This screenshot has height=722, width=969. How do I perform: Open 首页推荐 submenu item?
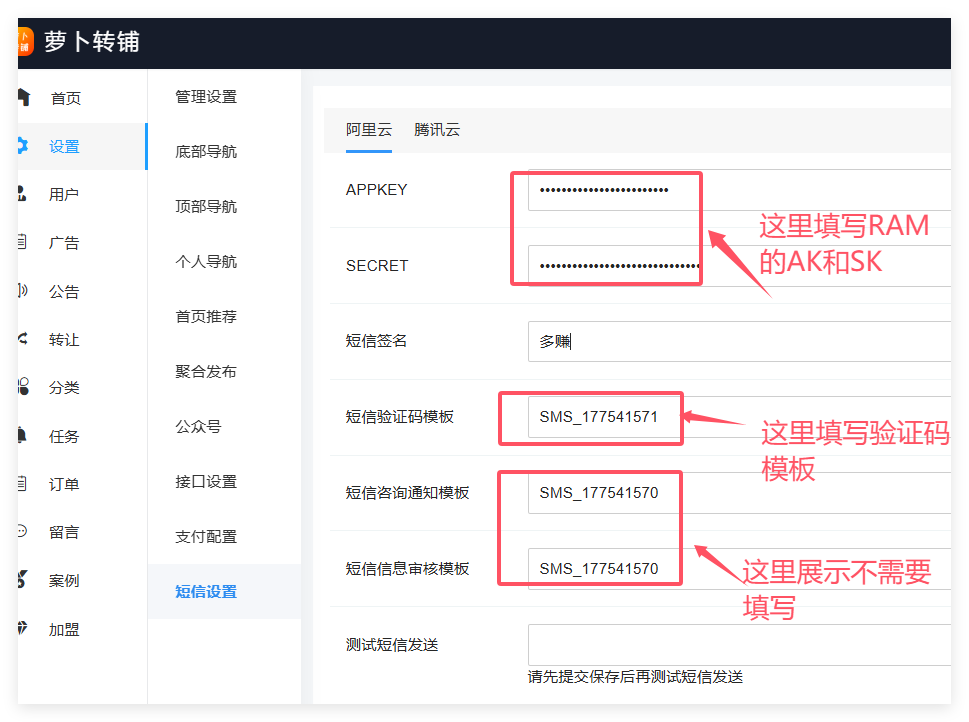pos(206,316)
